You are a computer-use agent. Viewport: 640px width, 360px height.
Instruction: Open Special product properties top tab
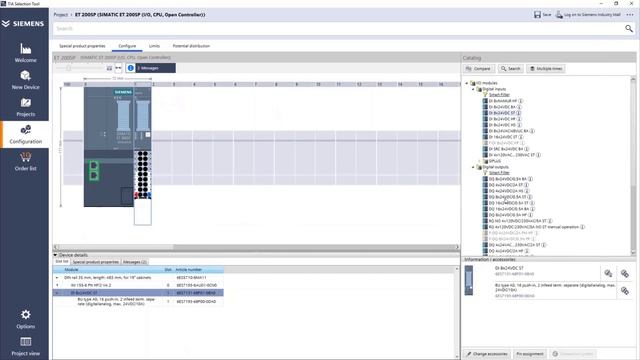82,46
